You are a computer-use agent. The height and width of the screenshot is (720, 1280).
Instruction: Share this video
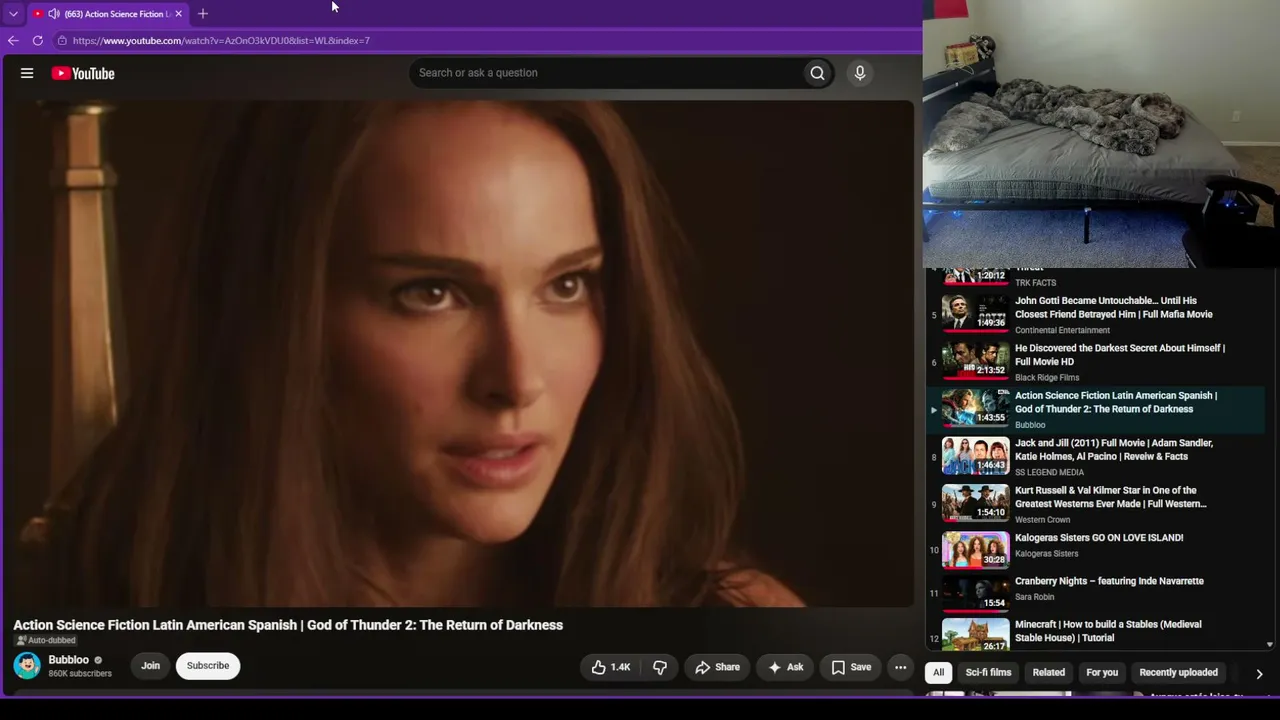point(717,667)
